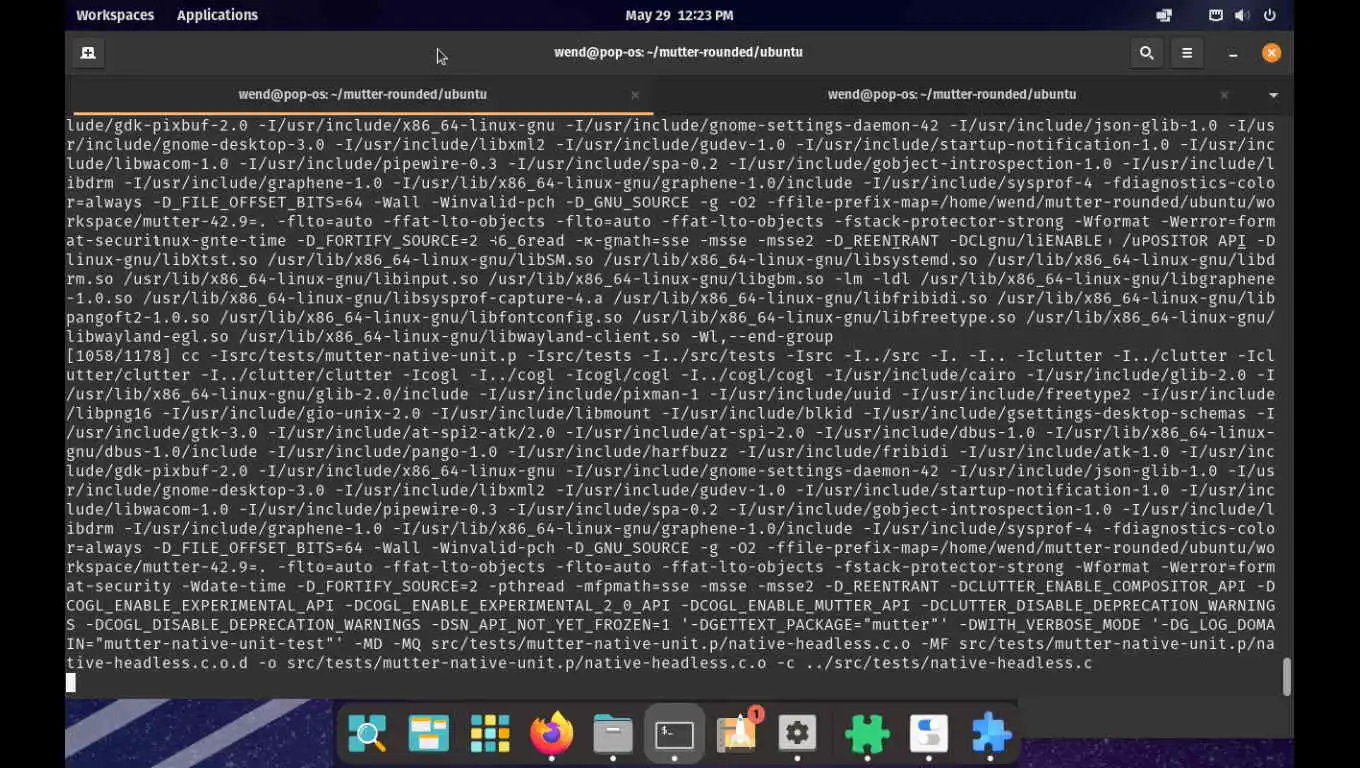Open terminal search with the magnifier icon

tap(1146, 53)
